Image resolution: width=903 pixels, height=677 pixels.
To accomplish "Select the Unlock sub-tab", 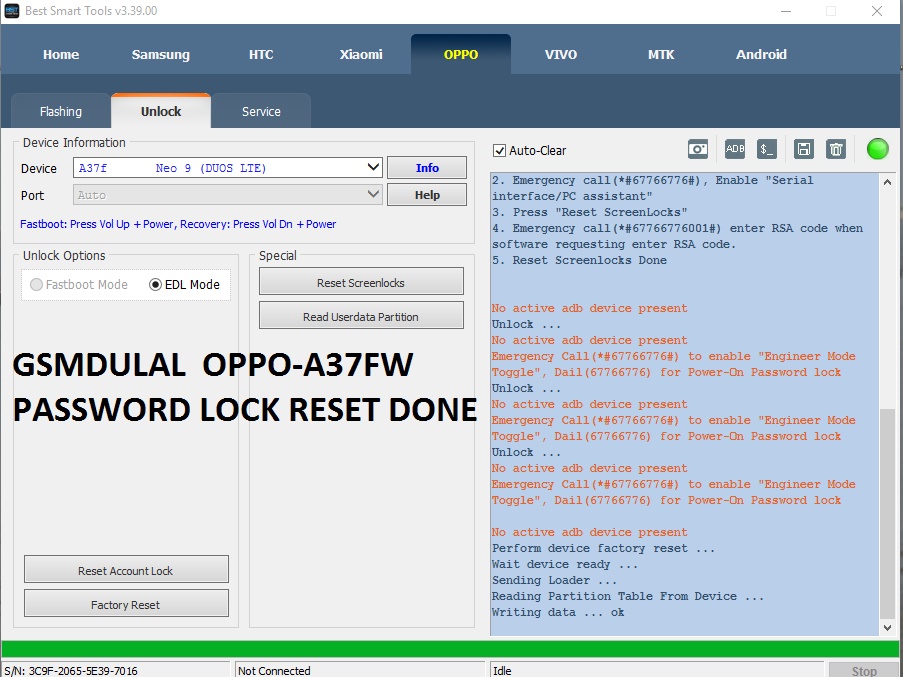I will [x=161, y=111].
